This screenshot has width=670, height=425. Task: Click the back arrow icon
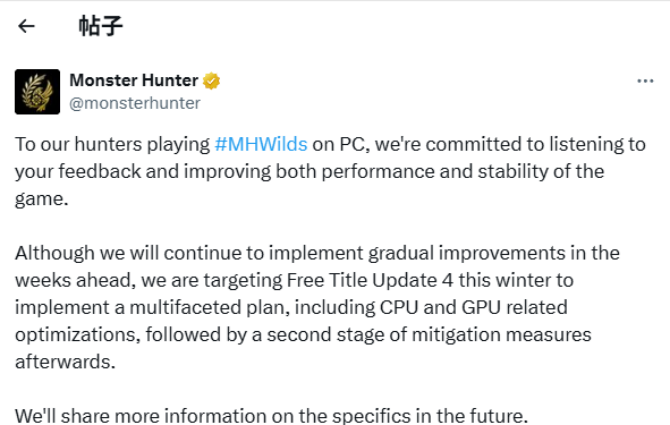(x=27, y=26)
